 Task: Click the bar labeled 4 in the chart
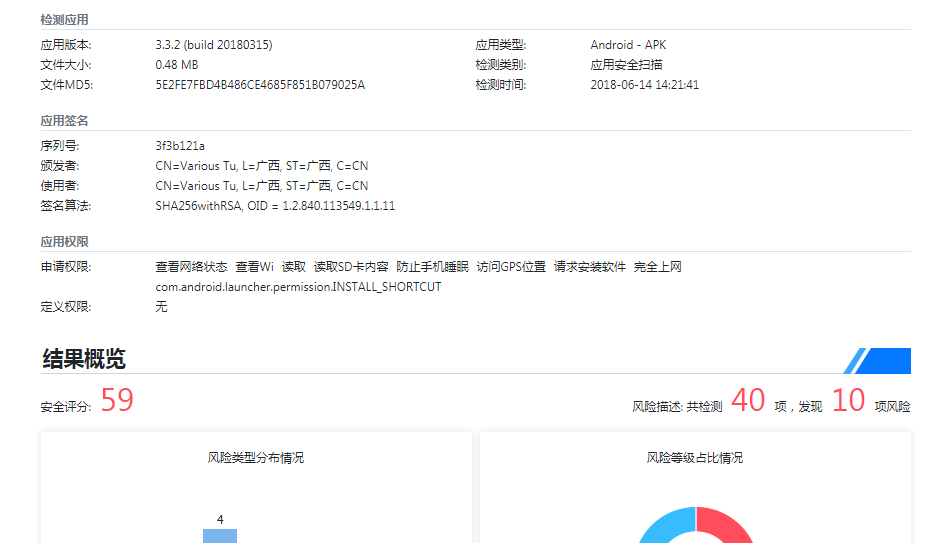tap(220, 536)
